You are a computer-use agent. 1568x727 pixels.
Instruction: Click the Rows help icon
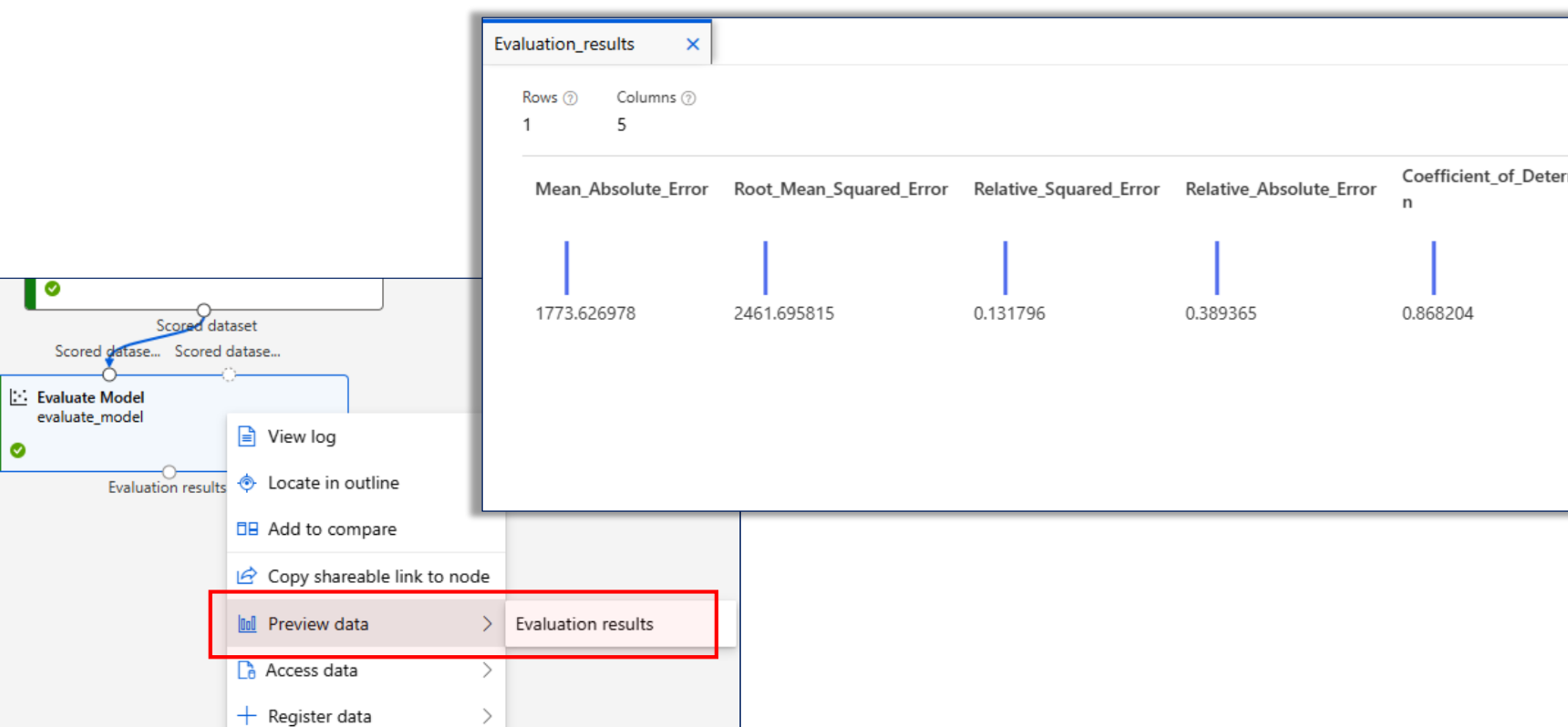click(571, 98)
